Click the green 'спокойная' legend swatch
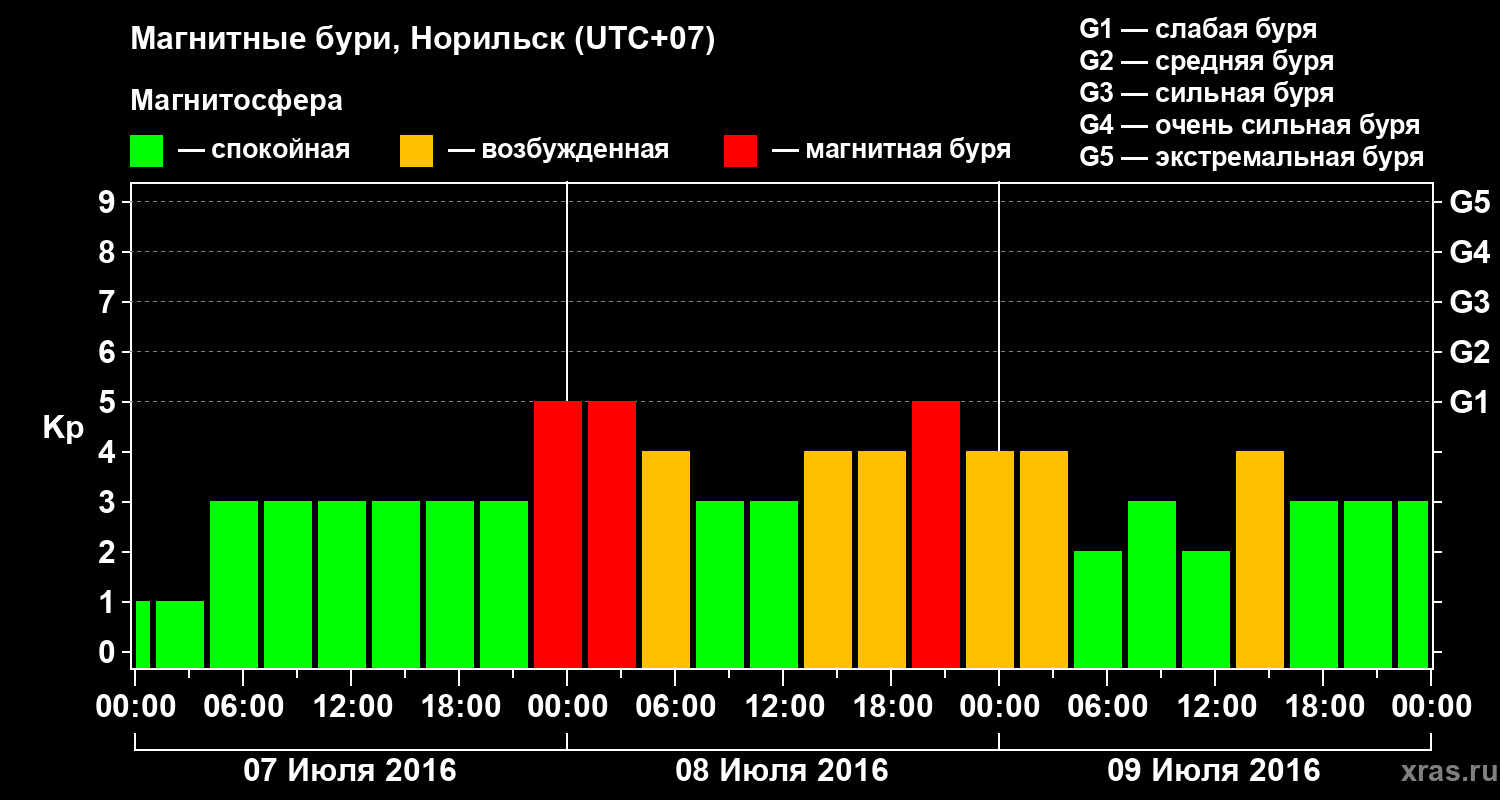This screenshot has width=1500, height=800. point(147,151)
